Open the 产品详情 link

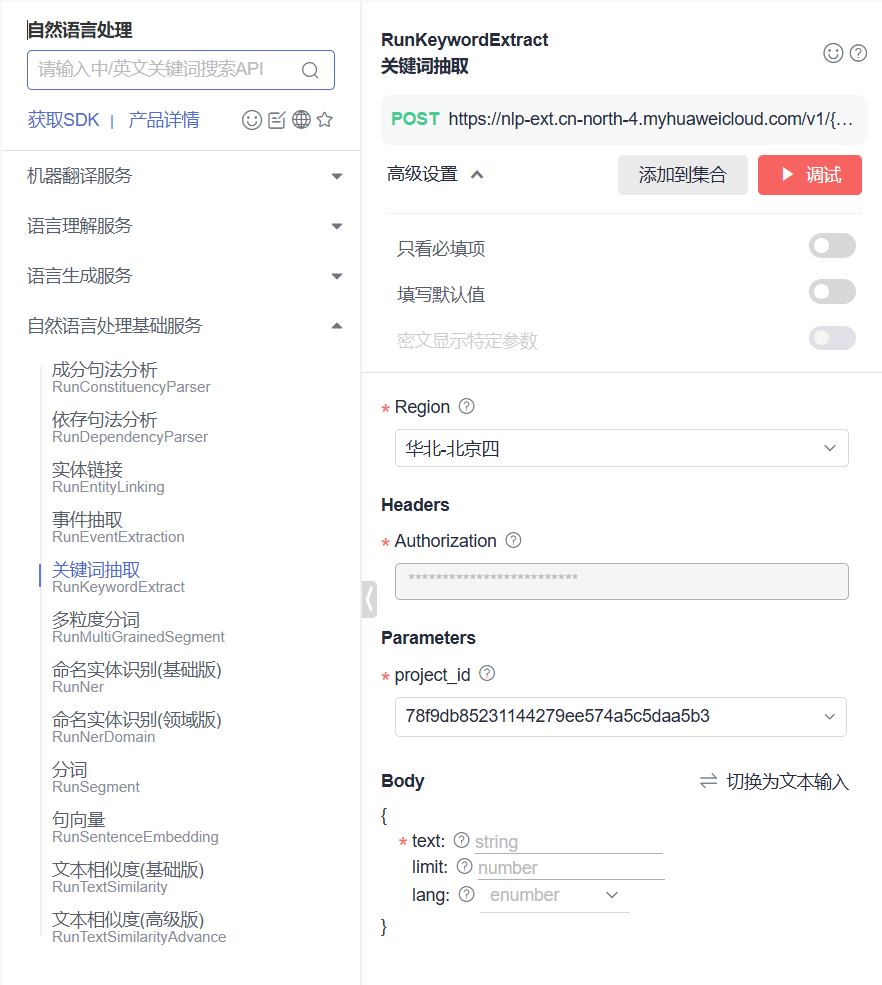(164, 120)
